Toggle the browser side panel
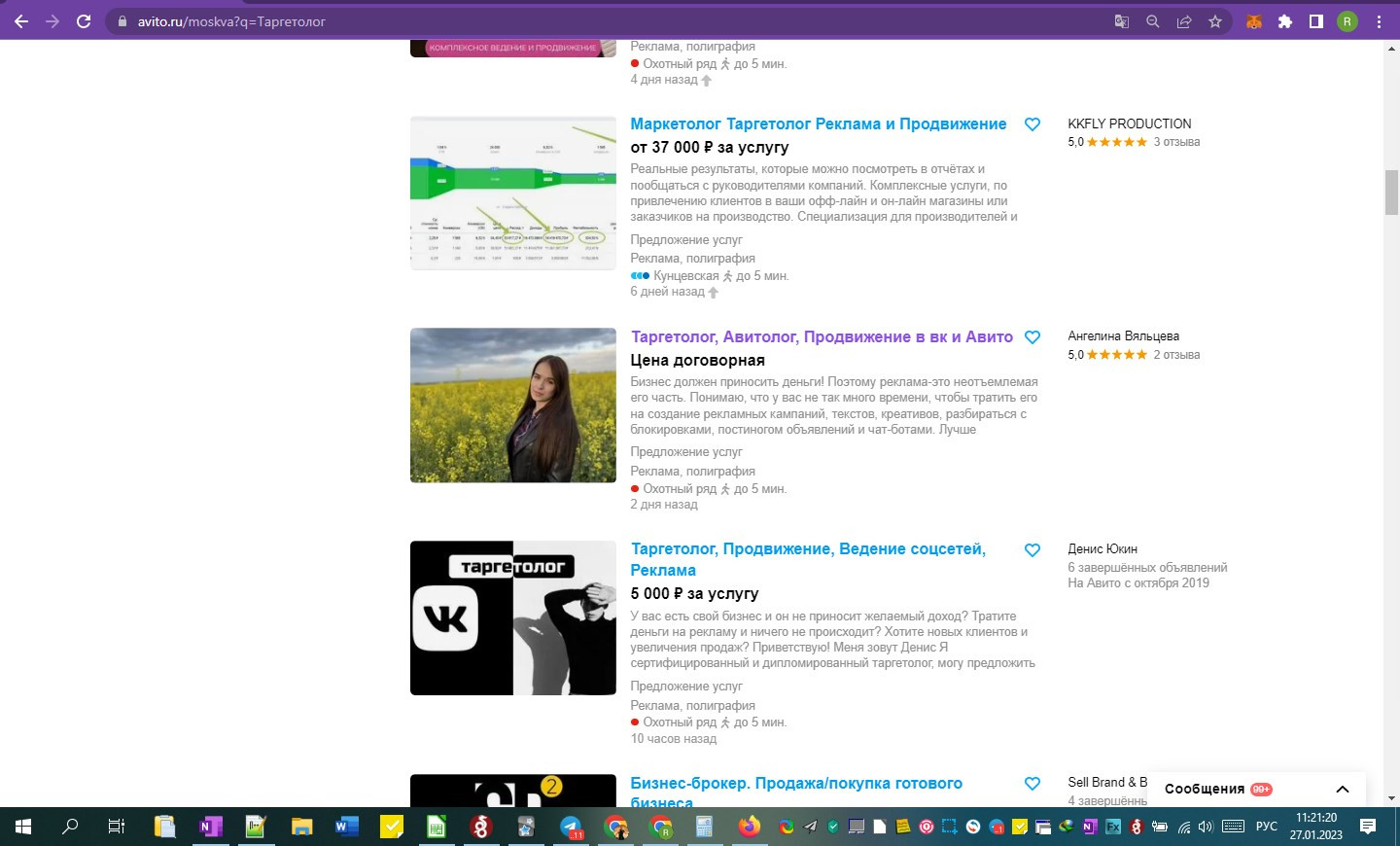This screenshot has height=846, width=1400. 1316,21
